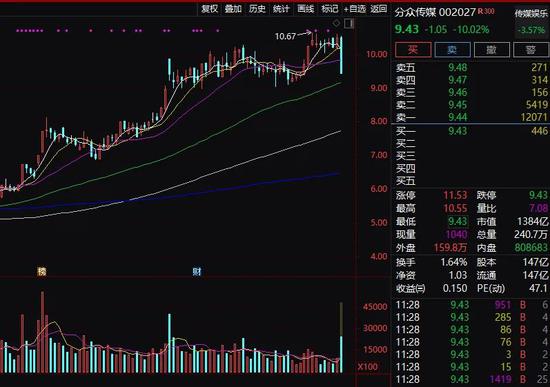
Task: Click the 10.00 price axis label
Action: pos(377,54)
